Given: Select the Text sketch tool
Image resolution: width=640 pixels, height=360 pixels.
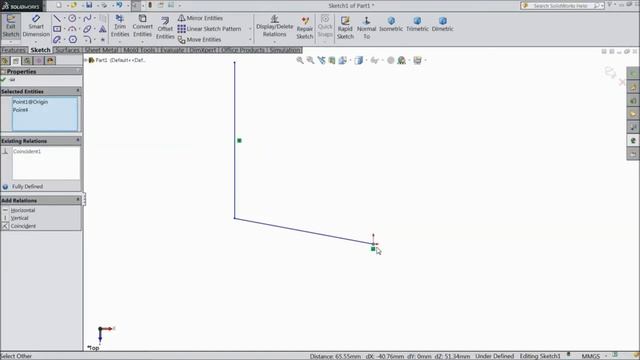Looking at the screenshot, I should 102,29.
